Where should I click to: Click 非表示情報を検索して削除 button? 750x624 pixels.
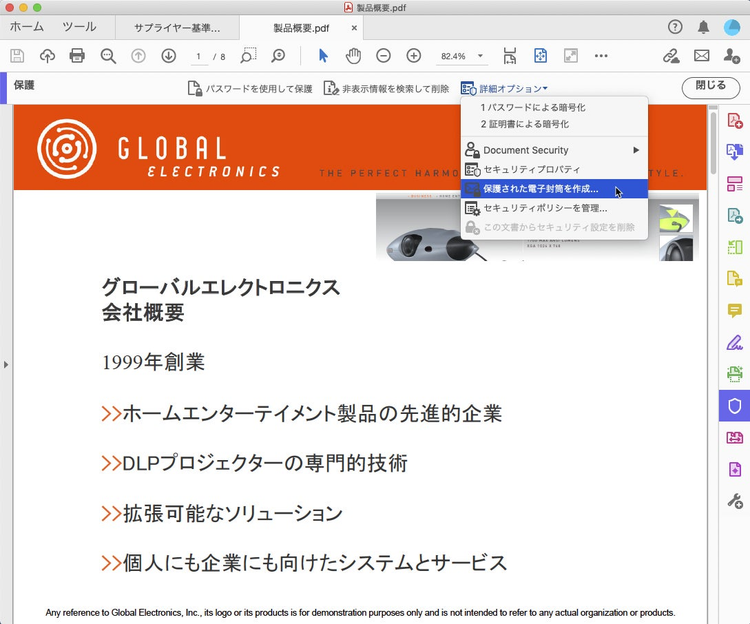(386, 88)
